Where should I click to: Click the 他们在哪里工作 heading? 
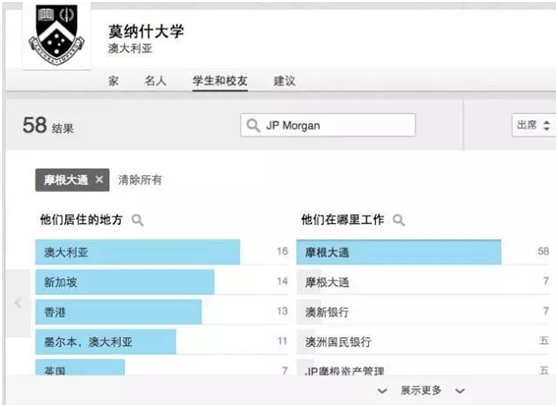tap(342, 220)
